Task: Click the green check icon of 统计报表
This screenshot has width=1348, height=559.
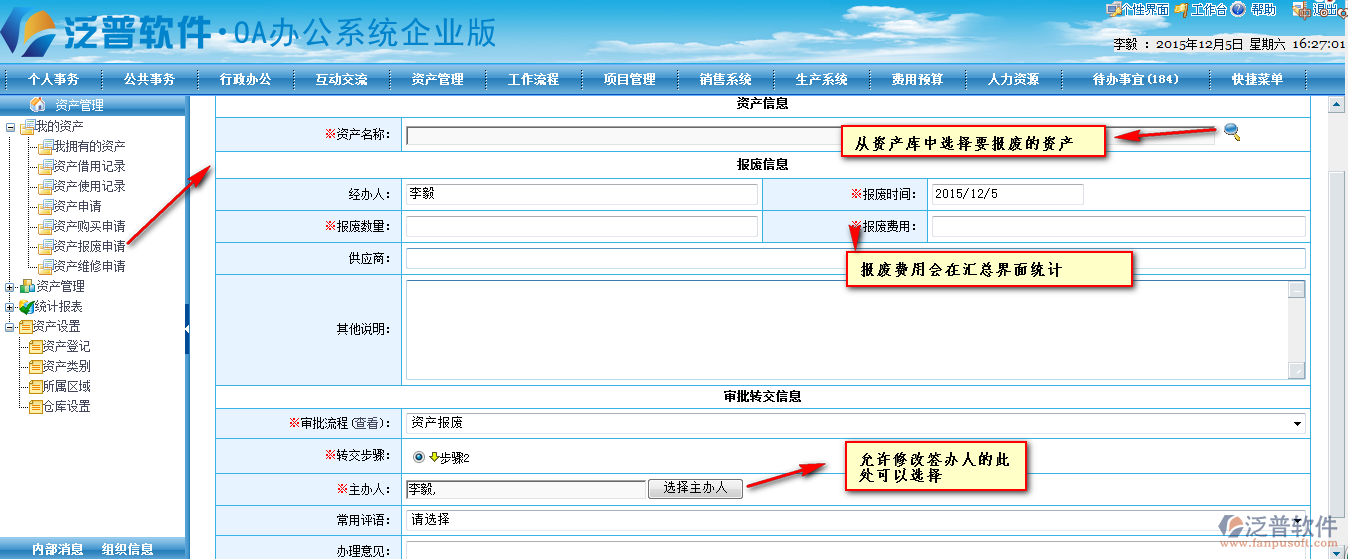Action: [x=27, y=307]
